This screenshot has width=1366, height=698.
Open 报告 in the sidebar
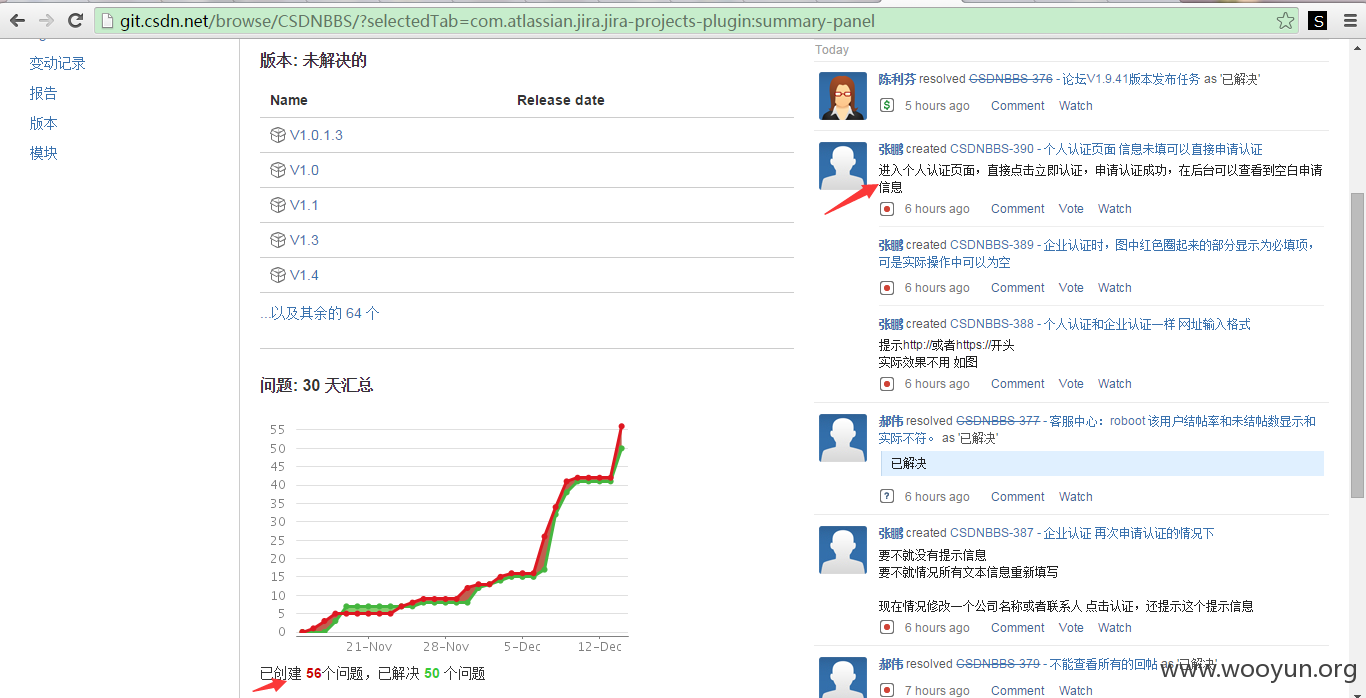(44, 93)
